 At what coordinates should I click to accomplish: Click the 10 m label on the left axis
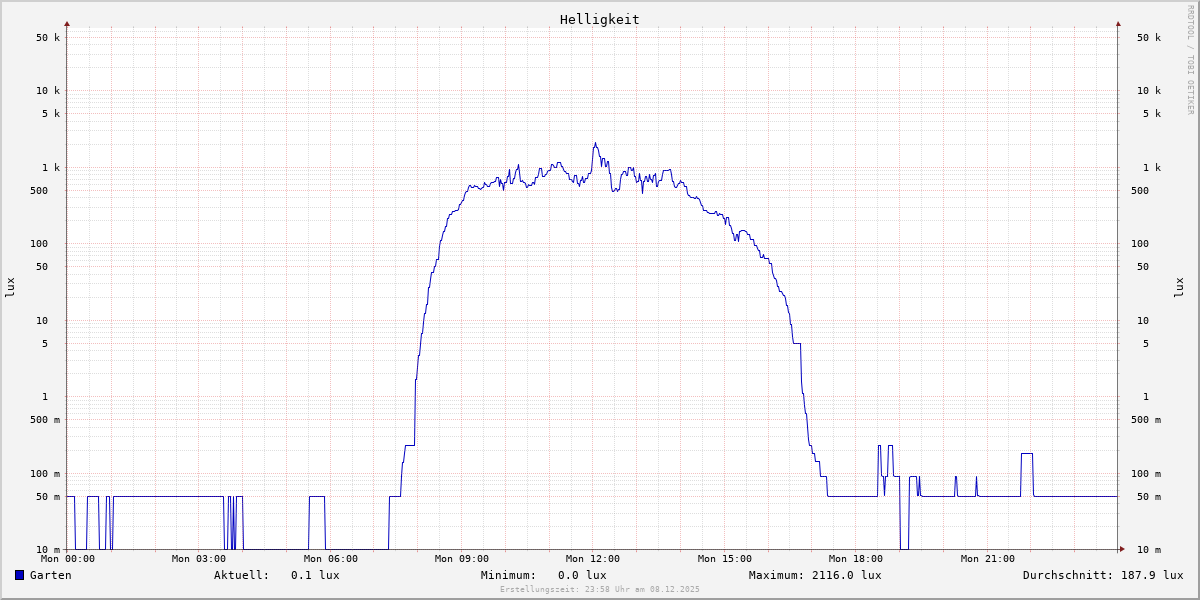(x=48, y=550)
